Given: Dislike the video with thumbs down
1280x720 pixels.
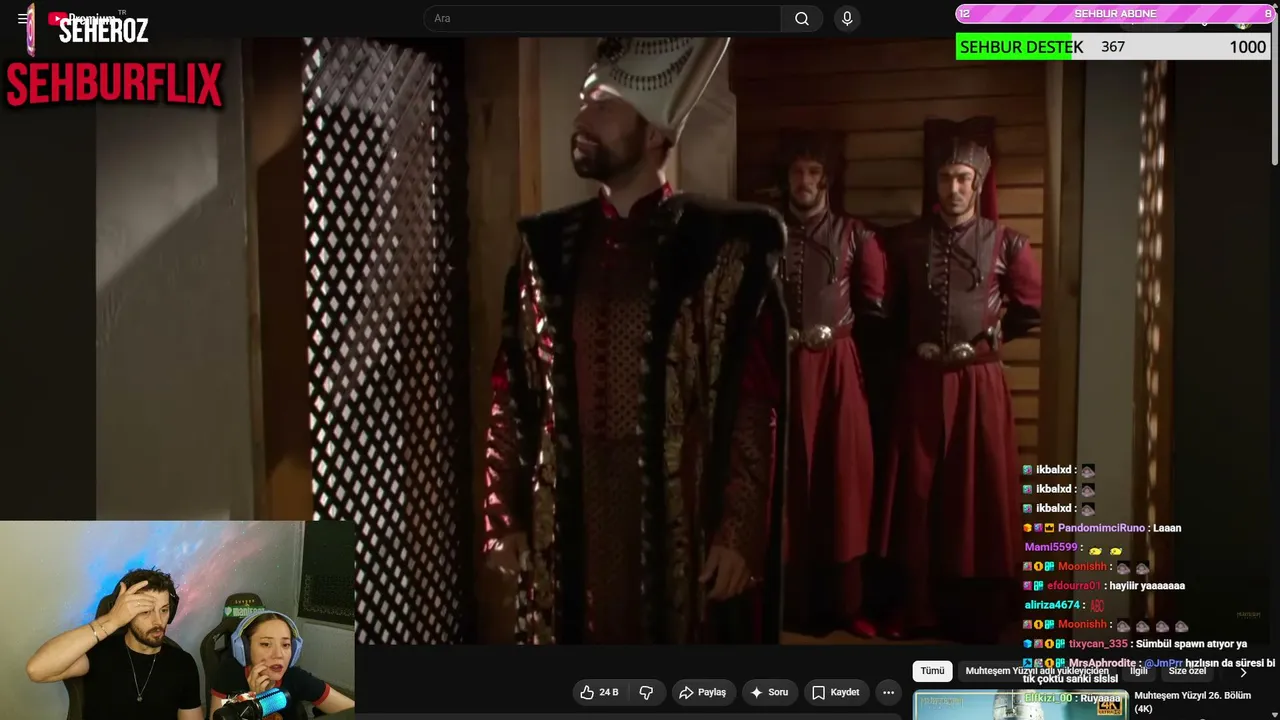Looking at the screenshot, I should coord(646,692).
